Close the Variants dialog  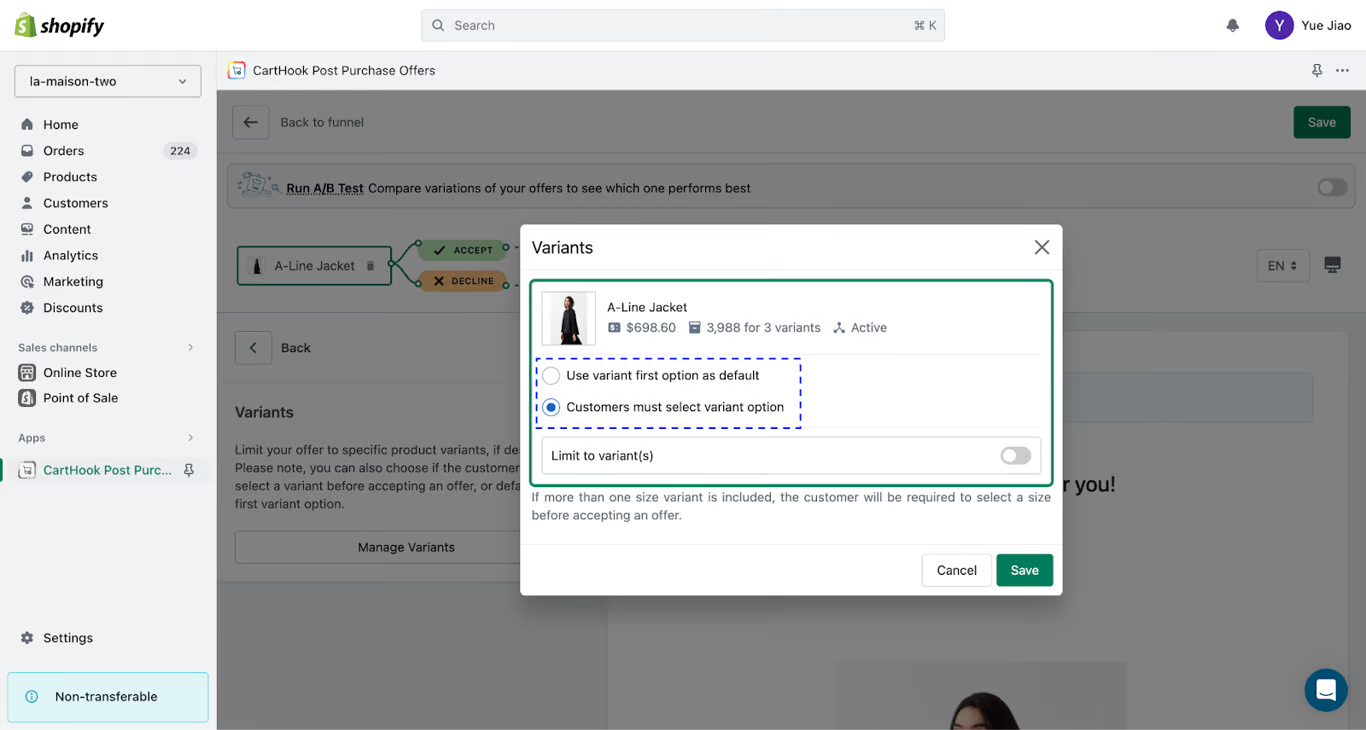click(1041, 247)
